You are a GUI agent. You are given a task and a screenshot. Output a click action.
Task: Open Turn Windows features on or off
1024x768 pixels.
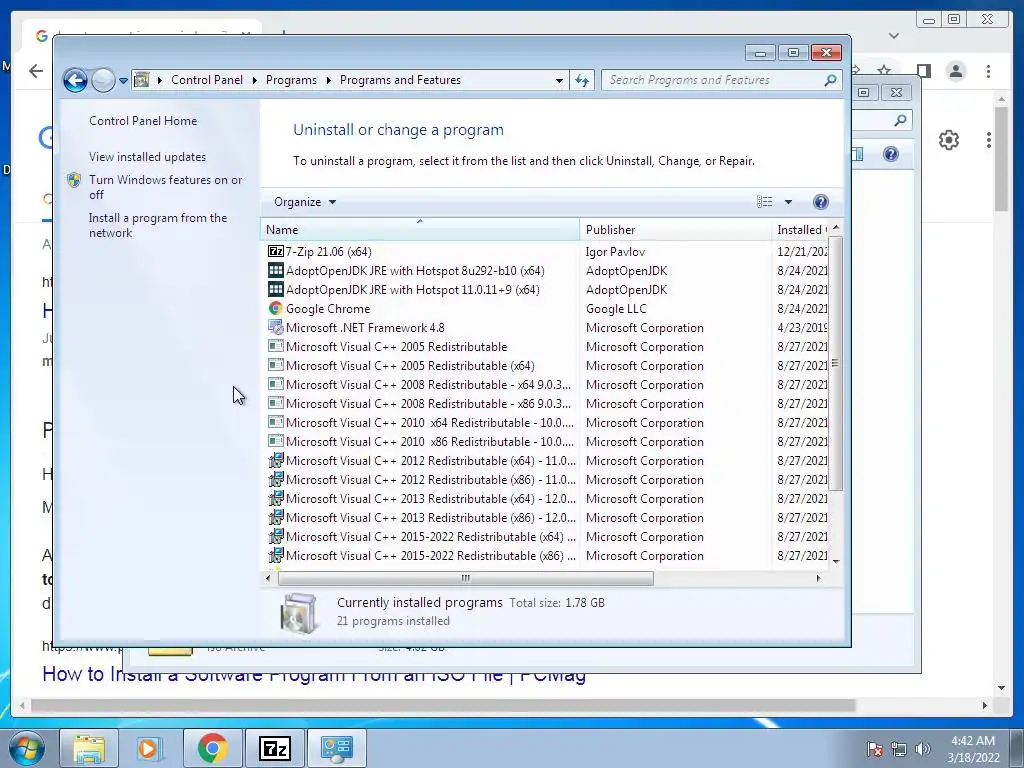click(166, 187)
